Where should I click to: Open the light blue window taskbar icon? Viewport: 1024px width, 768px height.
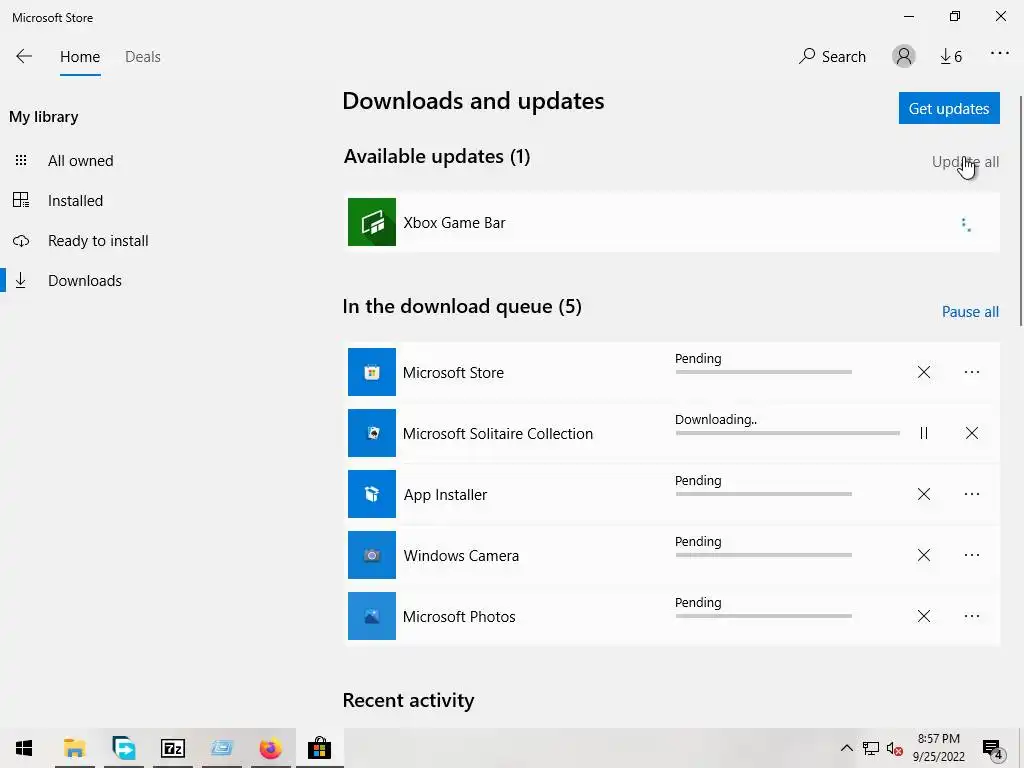[222, 748]
